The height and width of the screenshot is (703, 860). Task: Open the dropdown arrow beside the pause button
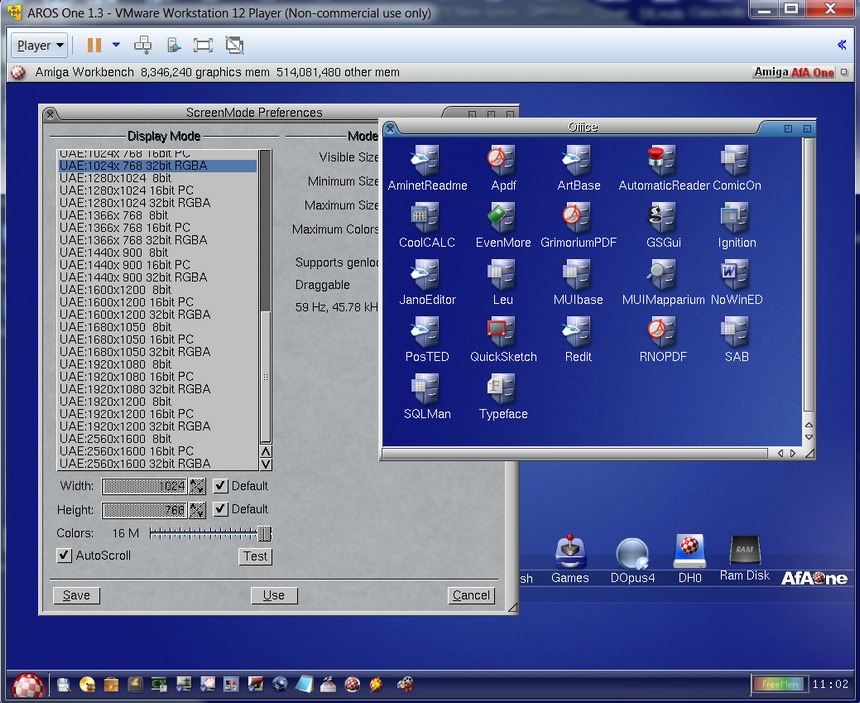tap(116, 45)
